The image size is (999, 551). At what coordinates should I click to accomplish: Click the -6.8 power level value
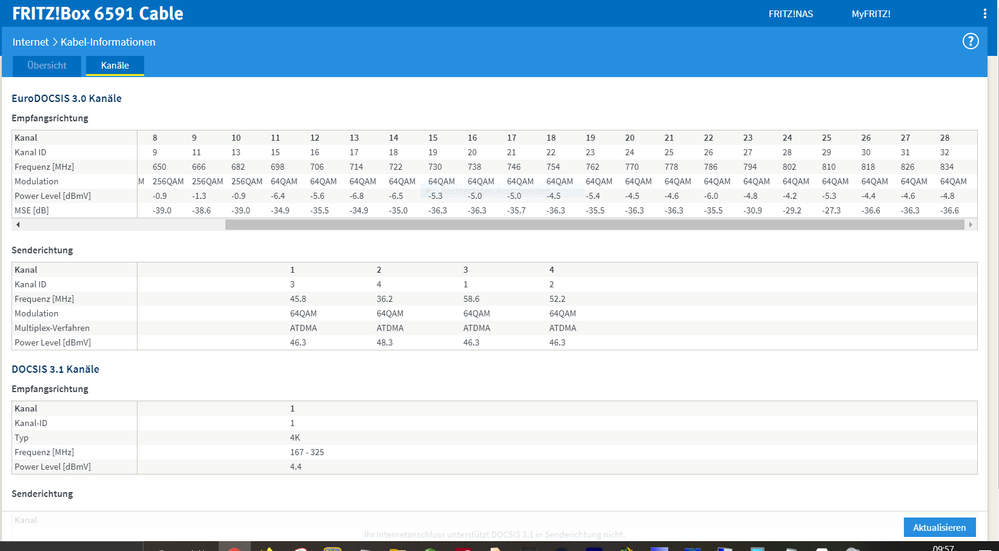[x=357, y=196]
